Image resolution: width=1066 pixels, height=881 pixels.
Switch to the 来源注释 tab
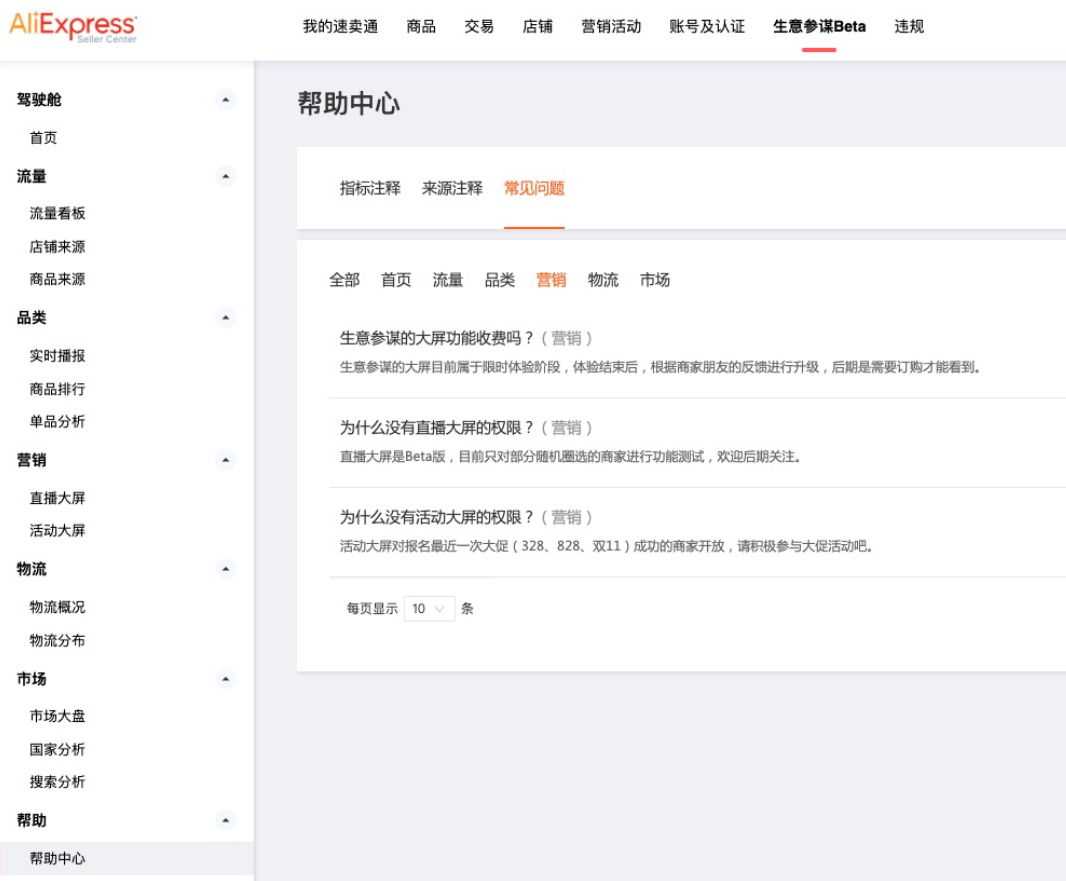coord(452,188)
